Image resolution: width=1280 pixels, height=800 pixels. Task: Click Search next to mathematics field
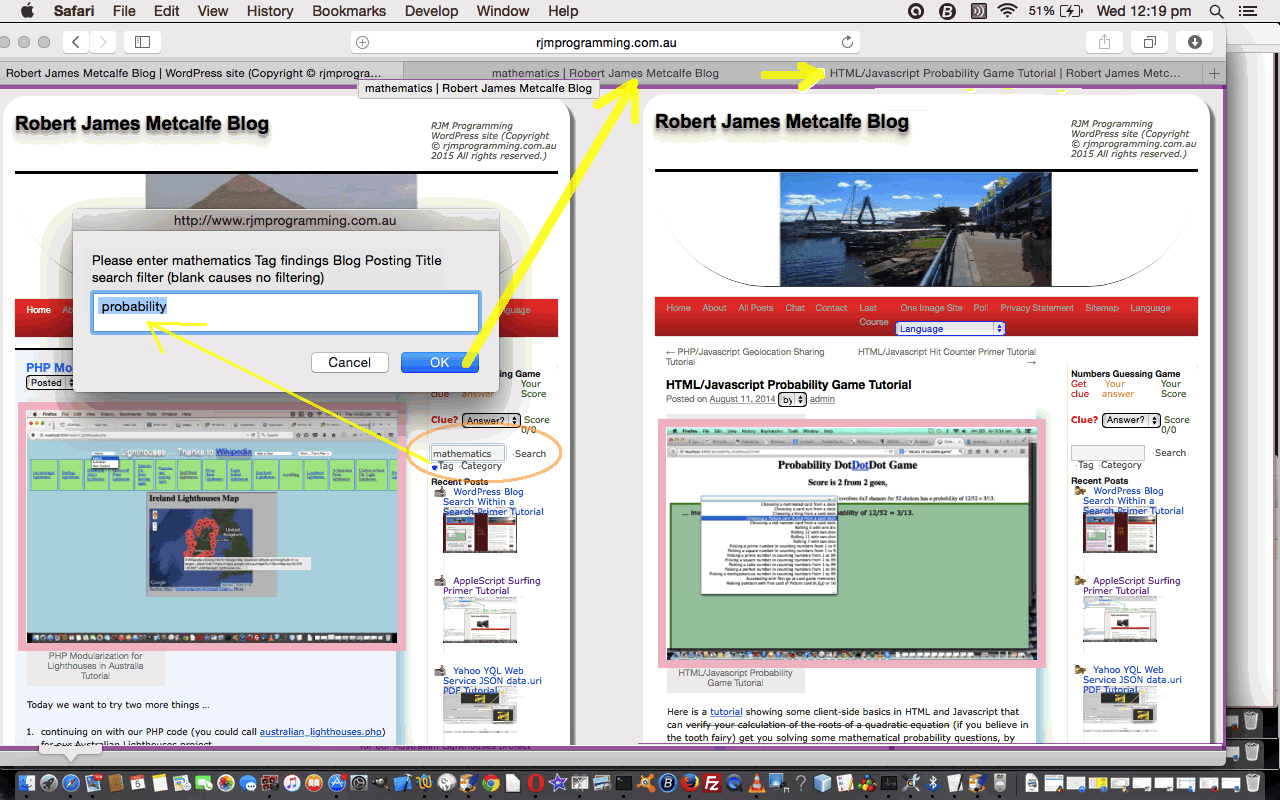click(530, 453)
